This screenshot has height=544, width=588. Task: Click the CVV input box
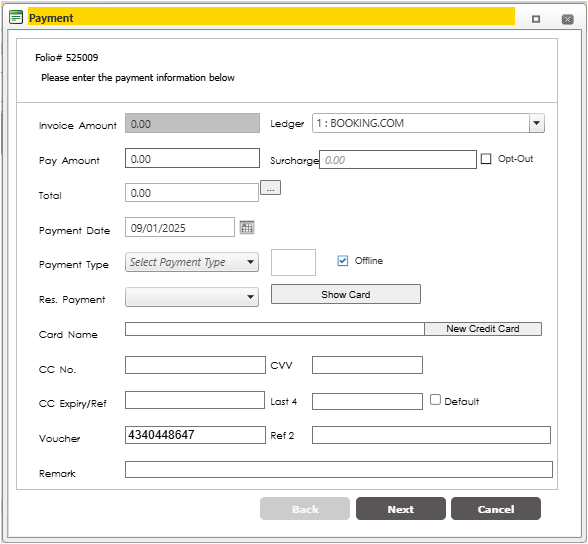[368, 365]
